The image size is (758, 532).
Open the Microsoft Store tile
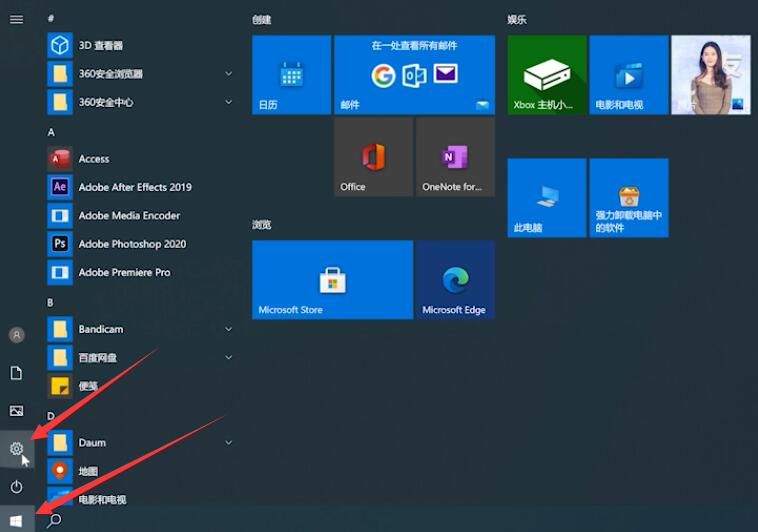coord(332,280)
